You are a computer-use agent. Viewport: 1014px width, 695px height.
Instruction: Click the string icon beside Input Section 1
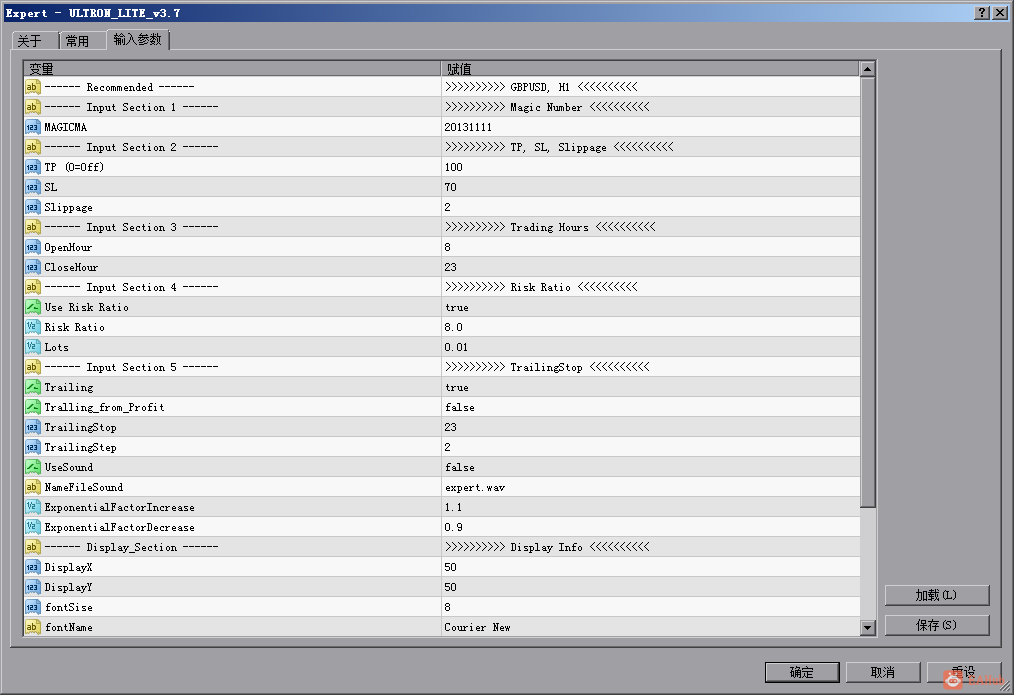pyautogui.click(x=32, y=107)
